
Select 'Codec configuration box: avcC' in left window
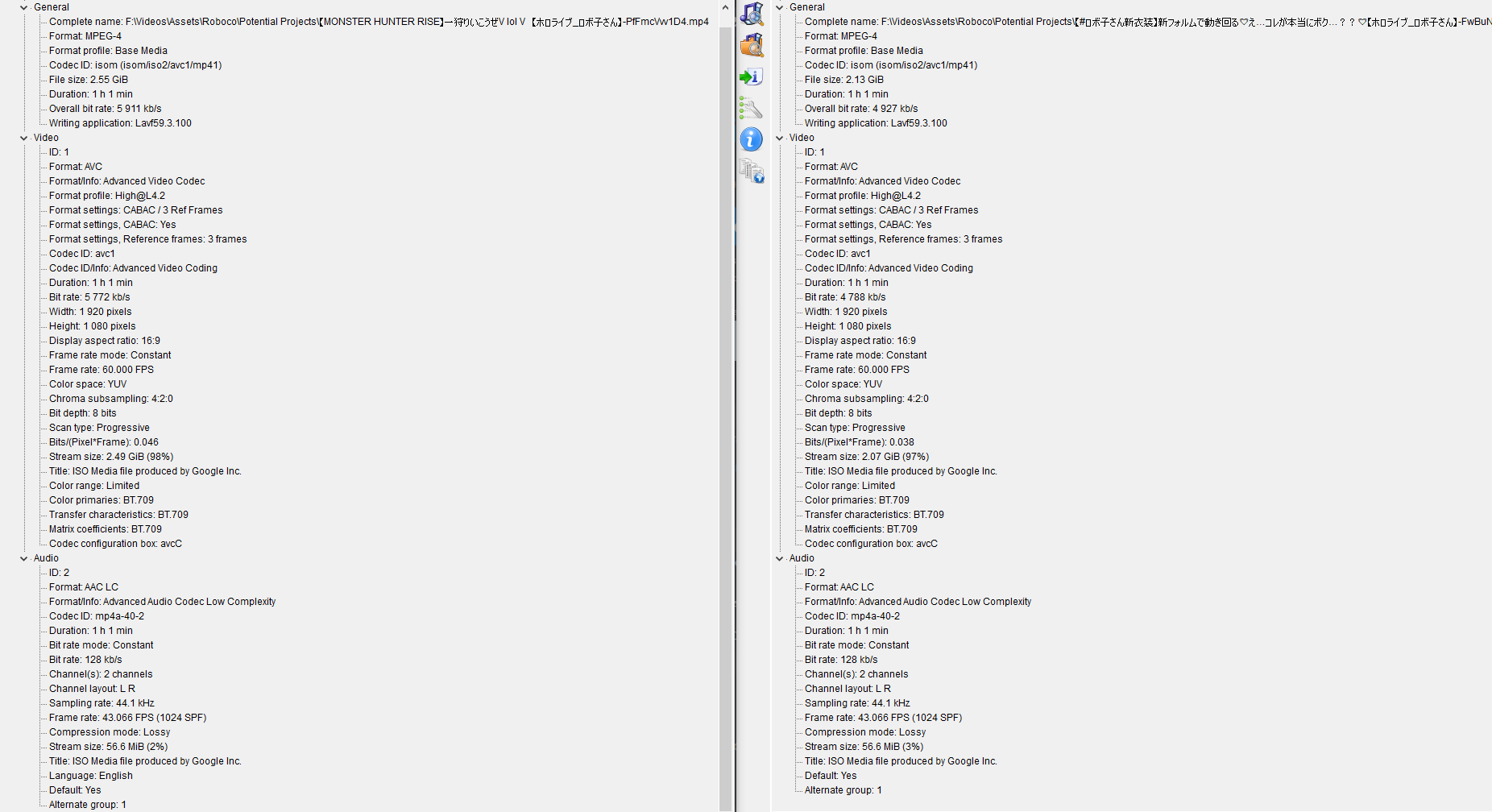pyautogui.click(x=115, y=544)
